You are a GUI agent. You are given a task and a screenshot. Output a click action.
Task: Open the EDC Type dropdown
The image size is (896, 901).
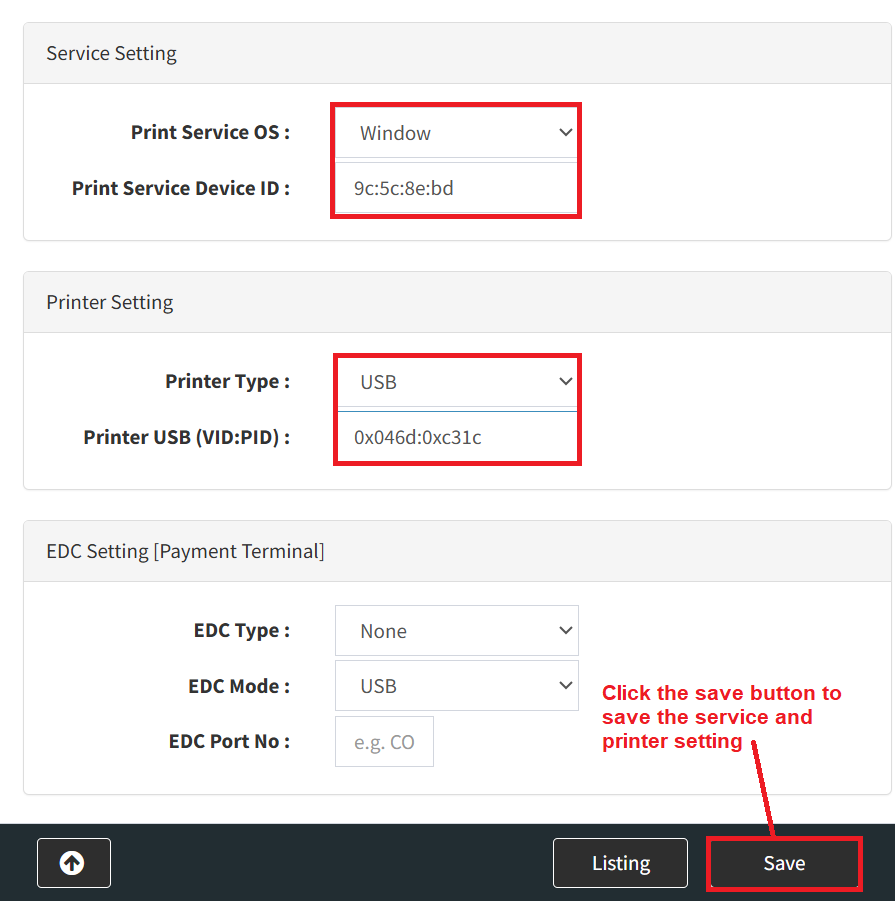456,631
